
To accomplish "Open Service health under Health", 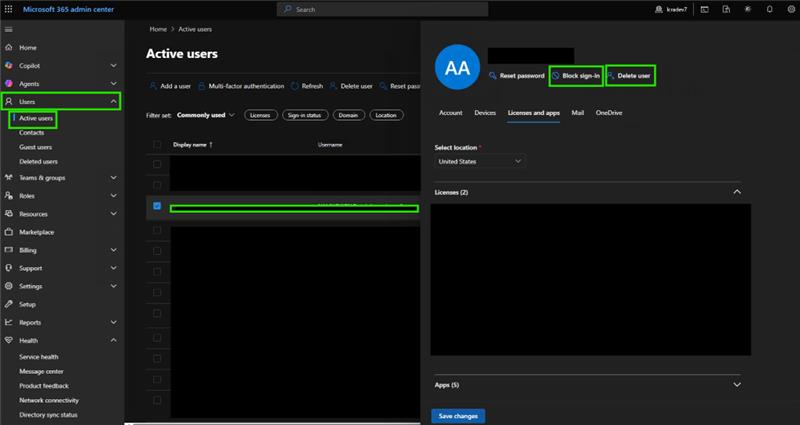I will [x=39, y=357].
